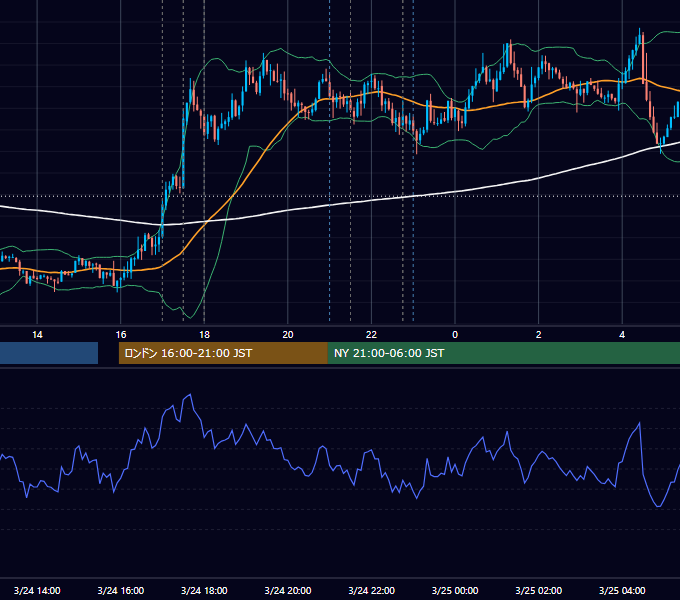Click the 22 hour label on price chart axis

371,335
